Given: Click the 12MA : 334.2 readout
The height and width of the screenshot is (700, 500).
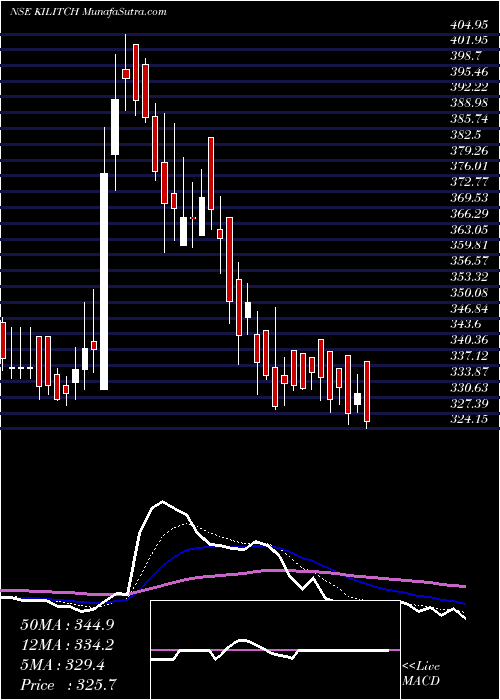Looking at the screenshot, I should pyautogui.click(x=68, y=645).
